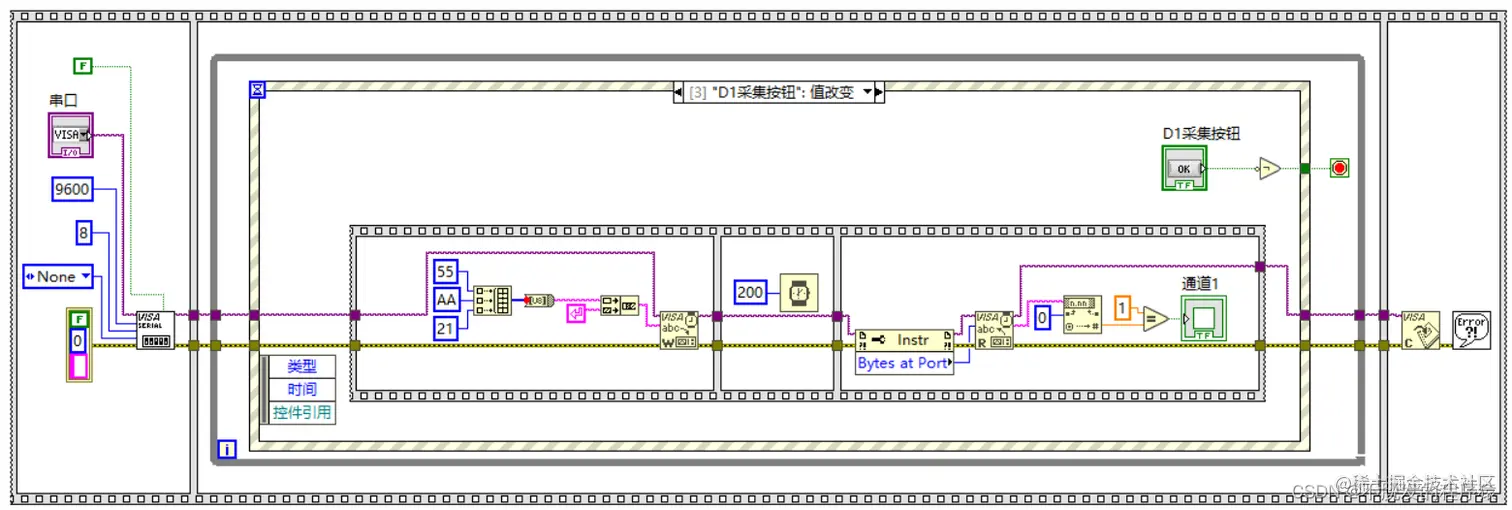Select the loop iteration terminal i
The image size is (1512, 510).
[x=227, y=450]
